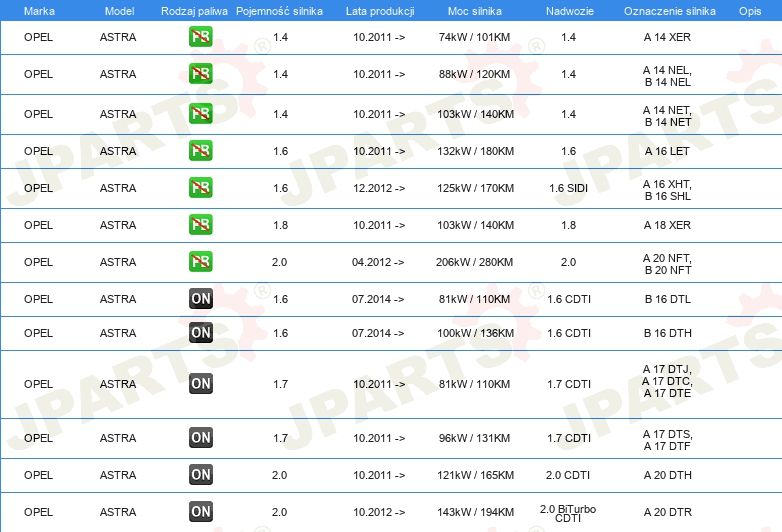Click the ON icon in the 2.0 BiTurbo CDTI row
The image size is (782, 532).
click(201, 512)
